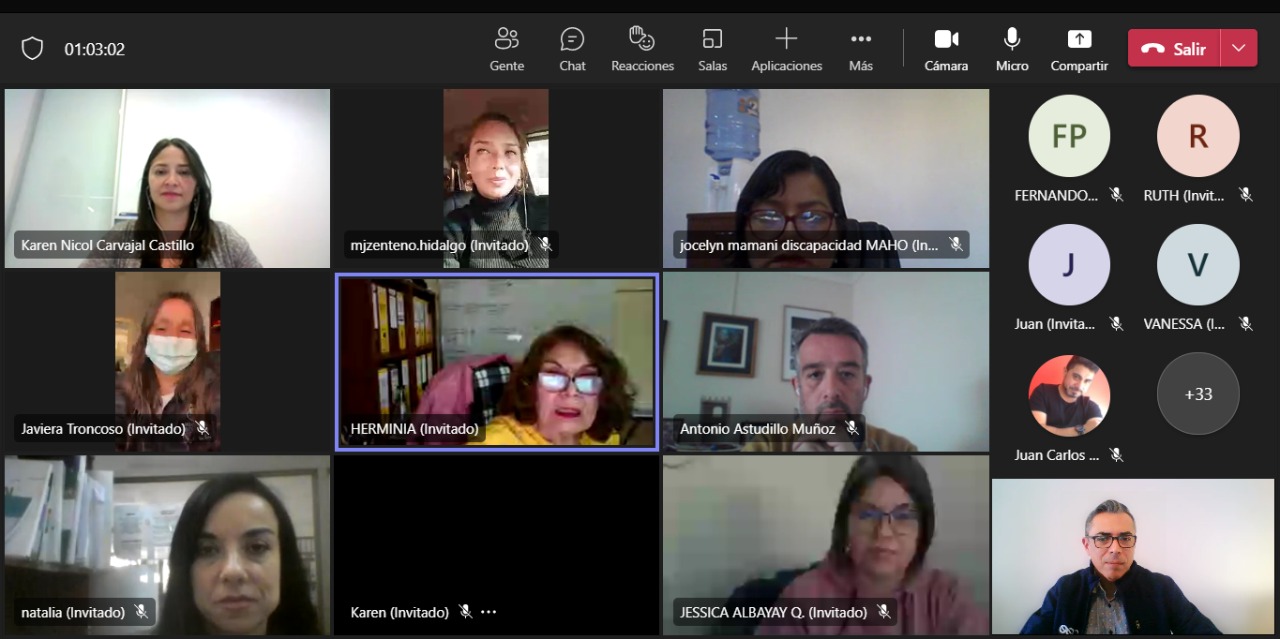
Task: Click the VANESSA participant name
Action: (x=1184, y=324)
